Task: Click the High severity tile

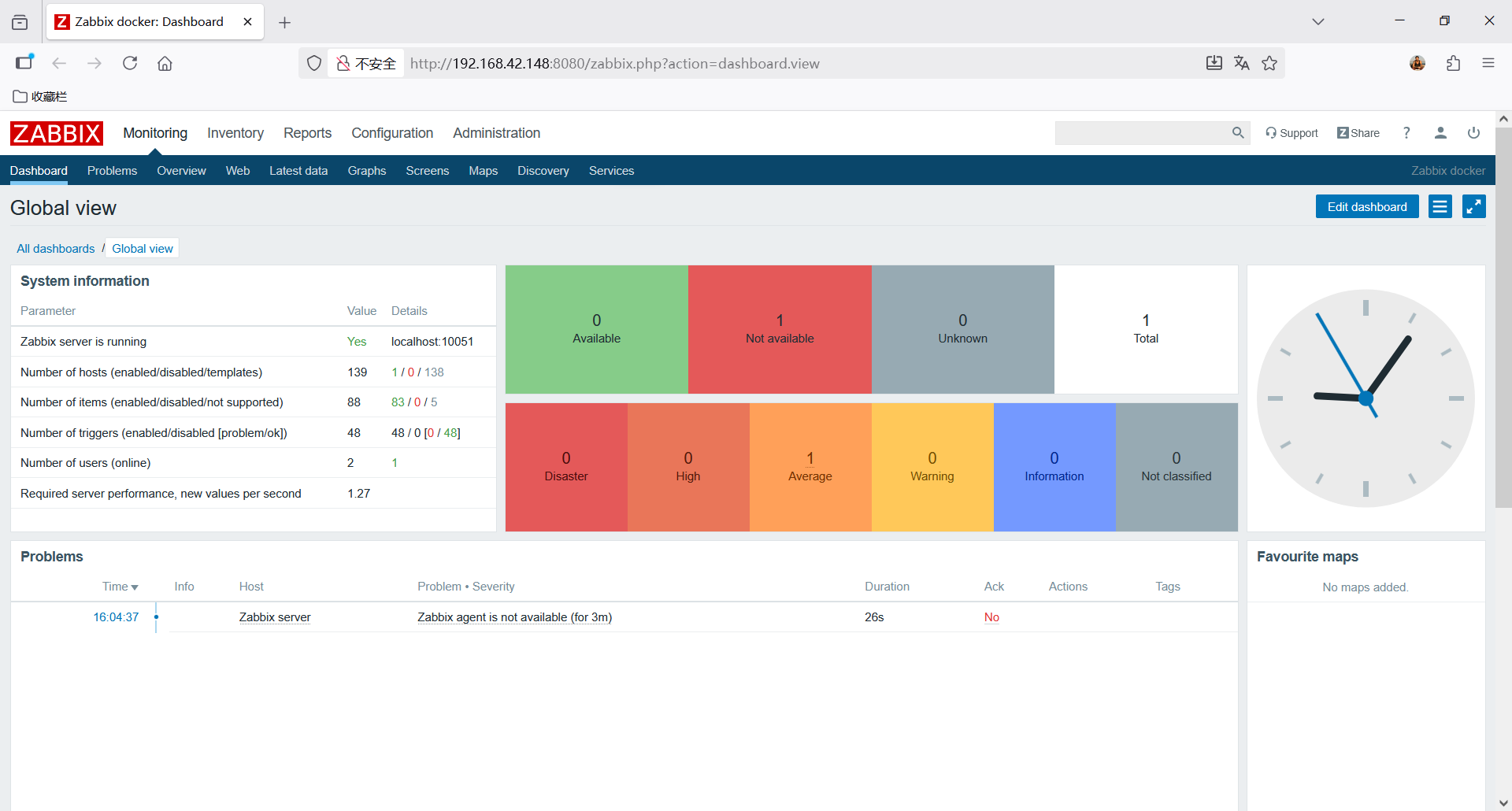Action: coord(688,467)
